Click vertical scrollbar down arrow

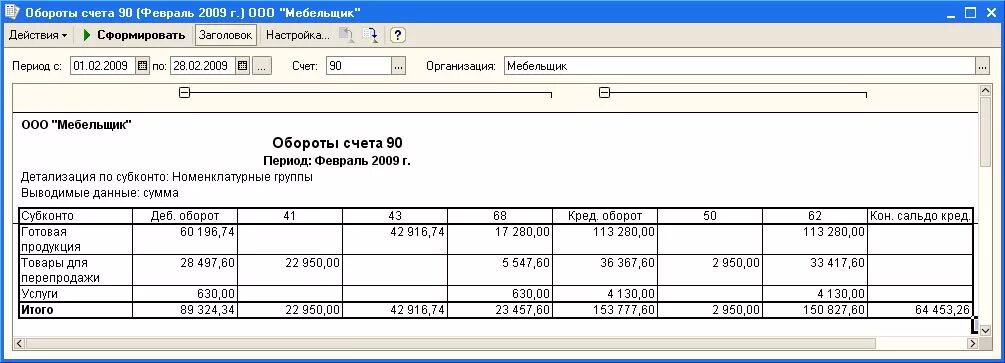pyautogui.click(x=986, y=330)
